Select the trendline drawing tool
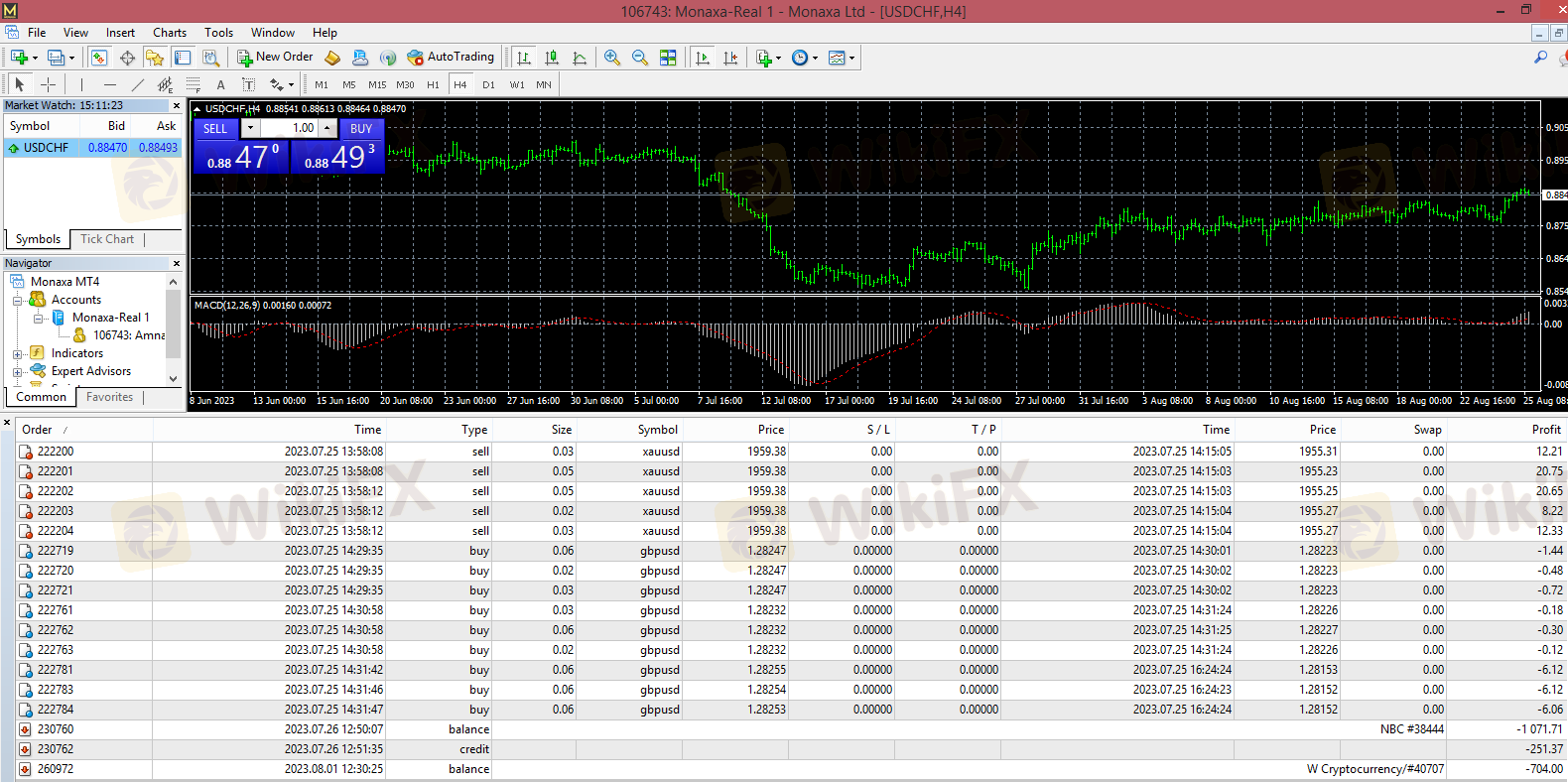Viewport: 1568px width, 782px height. [138, 84]
